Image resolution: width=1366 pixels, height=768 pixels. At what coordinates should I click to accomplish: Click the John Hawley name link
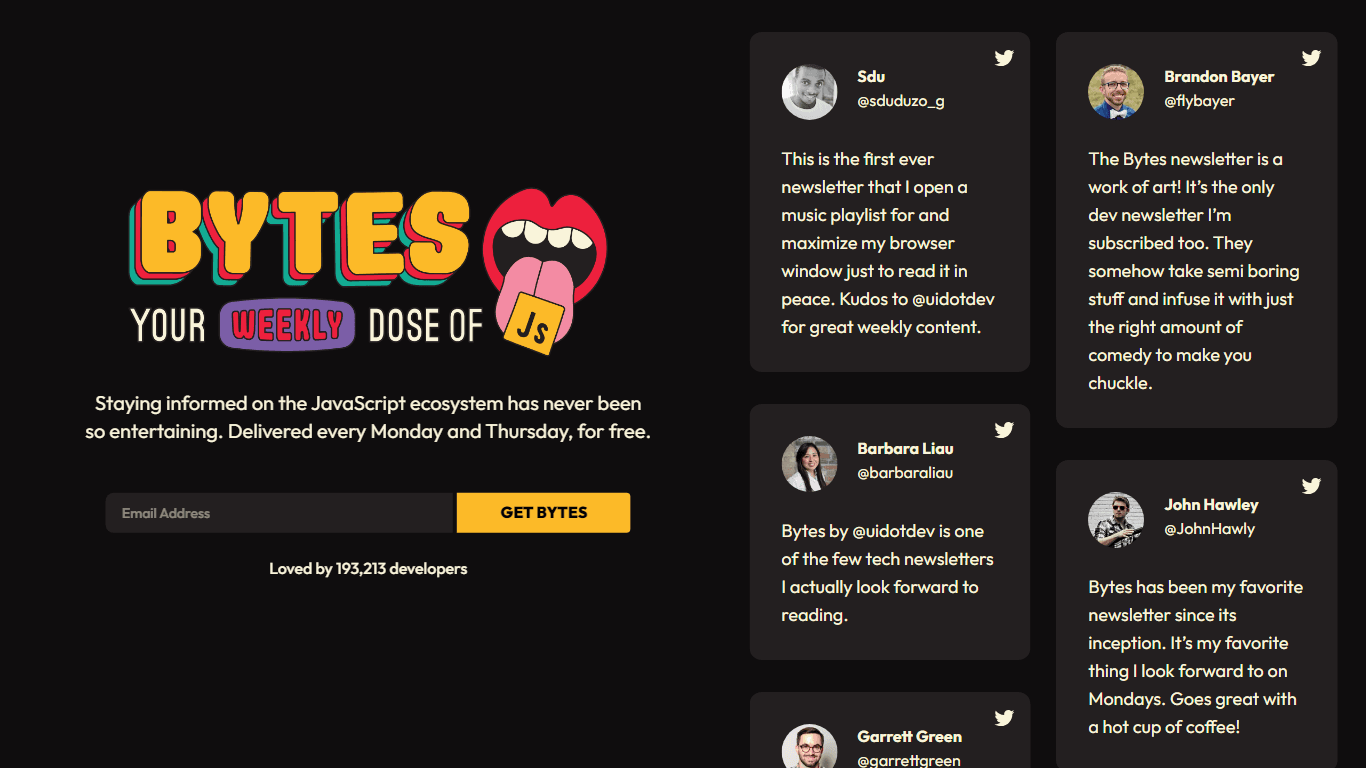(1211, 505)
